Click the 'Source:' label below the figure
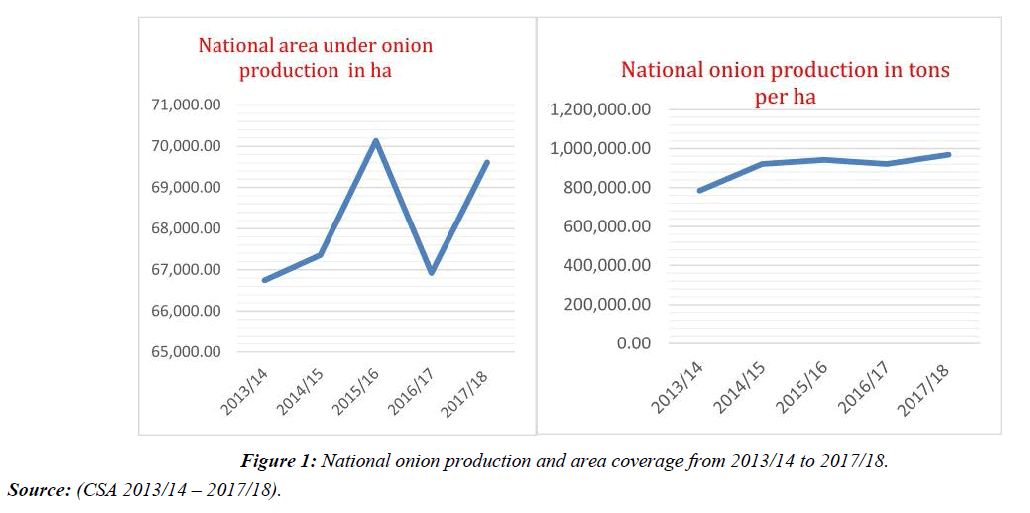 (39, 490)
